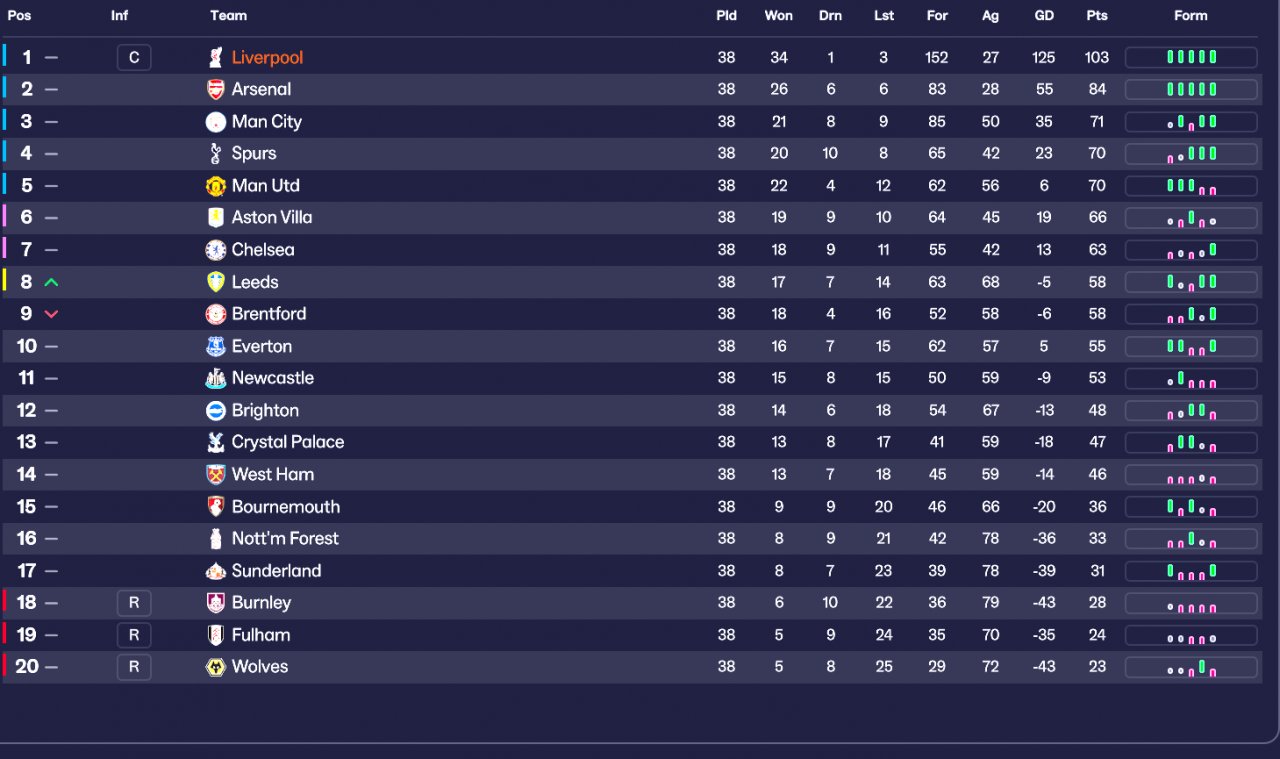Click the champions 'C' badge beside Liverpool
Viewport: 1280px width, 759px height.
[134, 58]
